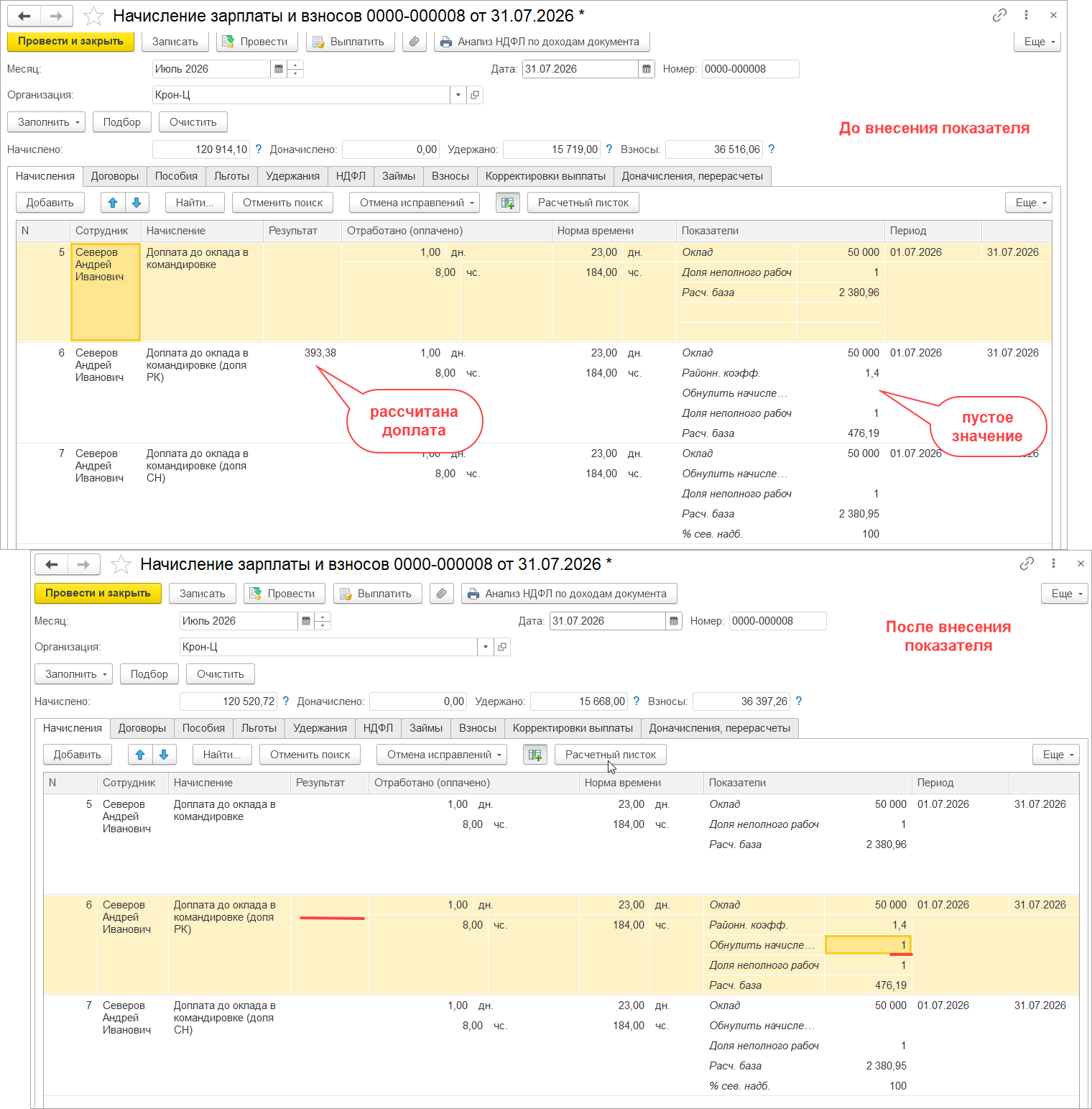Switch to the НДФЛ tab in top window

click(x=351, y=176)
